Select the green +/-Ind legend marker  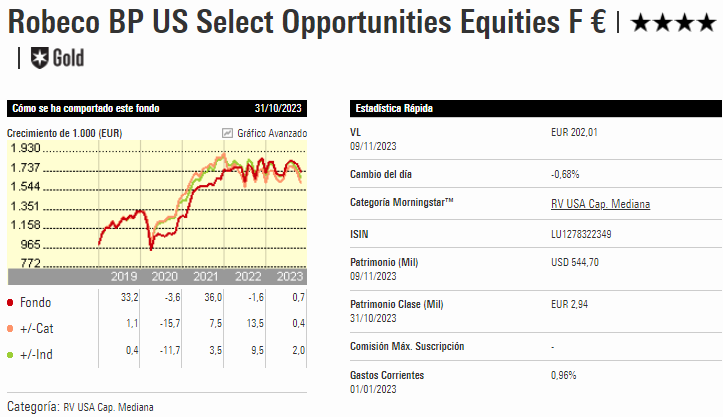click(11, 354)
